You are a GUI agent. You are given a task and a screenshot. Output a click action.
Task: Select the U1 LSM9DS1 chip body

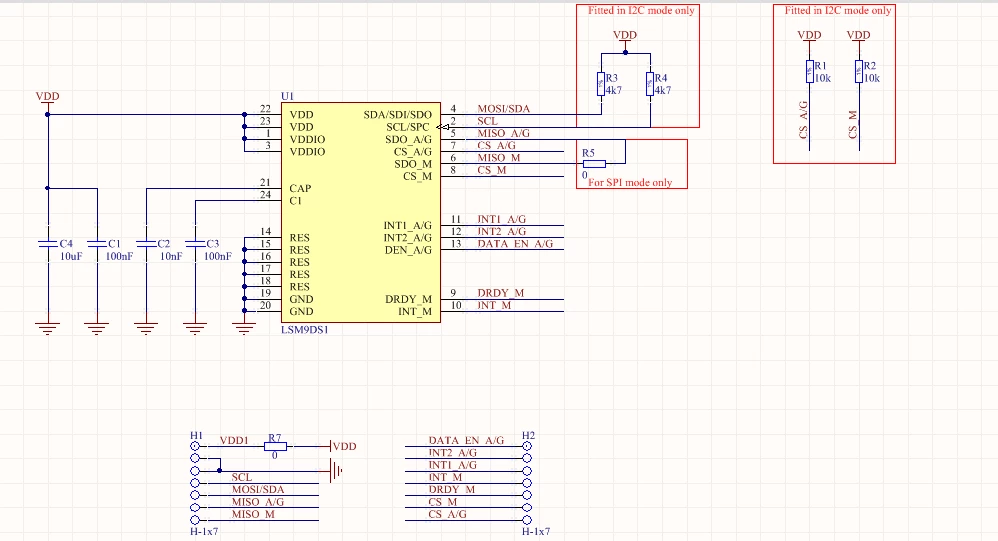click(361, 213)
